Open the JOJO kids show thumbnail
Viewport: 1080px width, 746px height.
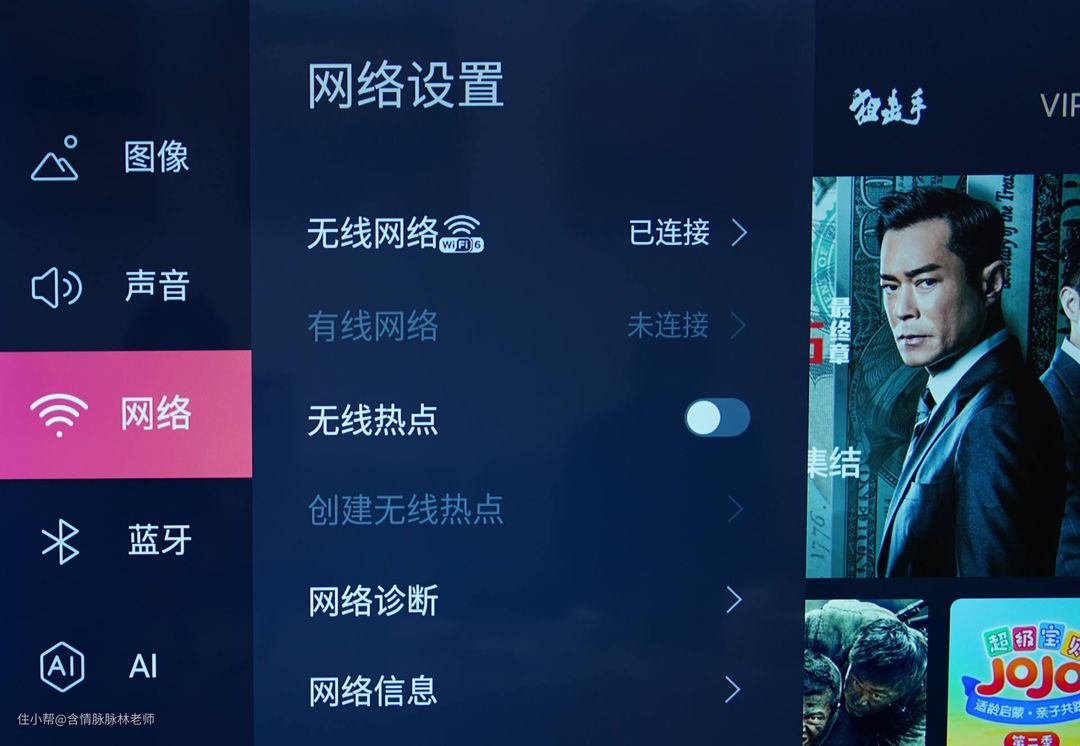pos(1014,672)
